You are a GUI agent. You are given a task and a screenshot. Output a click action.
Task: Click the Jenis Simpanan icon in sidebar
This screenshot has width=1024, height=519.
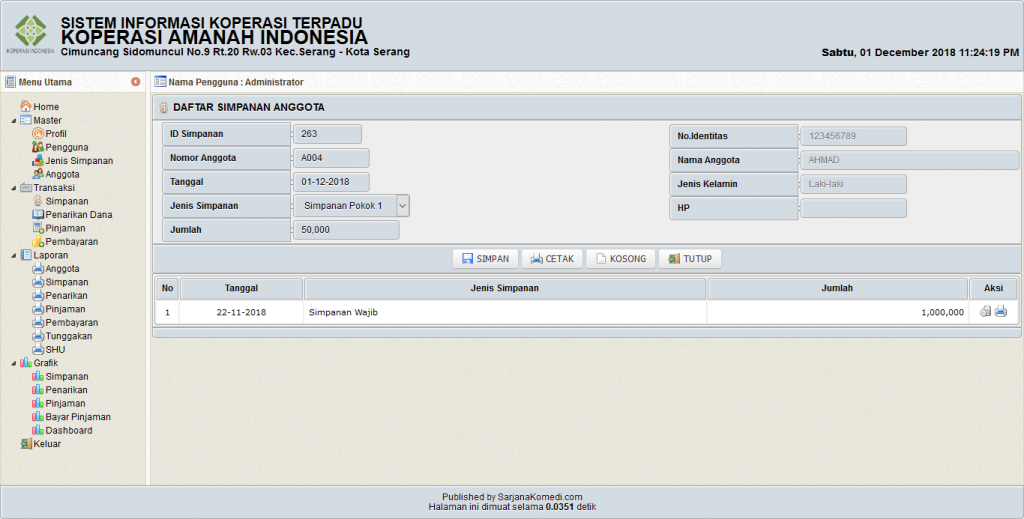[x=38, y=161]
